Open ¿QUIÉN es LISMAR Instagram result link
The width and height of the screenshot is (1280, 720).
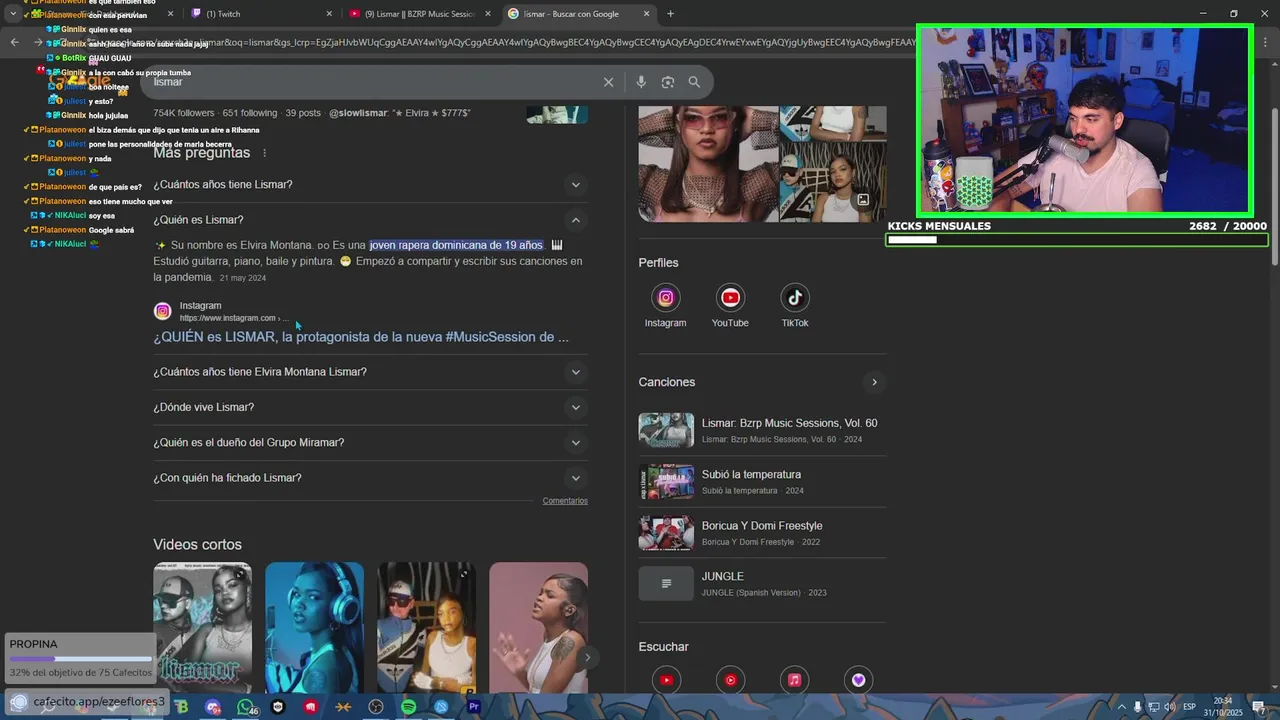(361, 337)
